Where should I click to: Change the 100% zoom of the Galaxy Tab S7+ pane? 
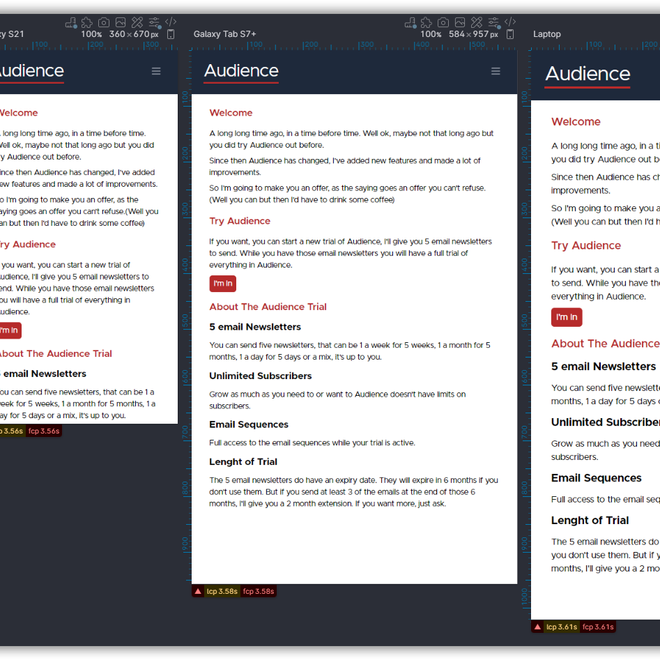pyautogui.click(x=431, y=35)
